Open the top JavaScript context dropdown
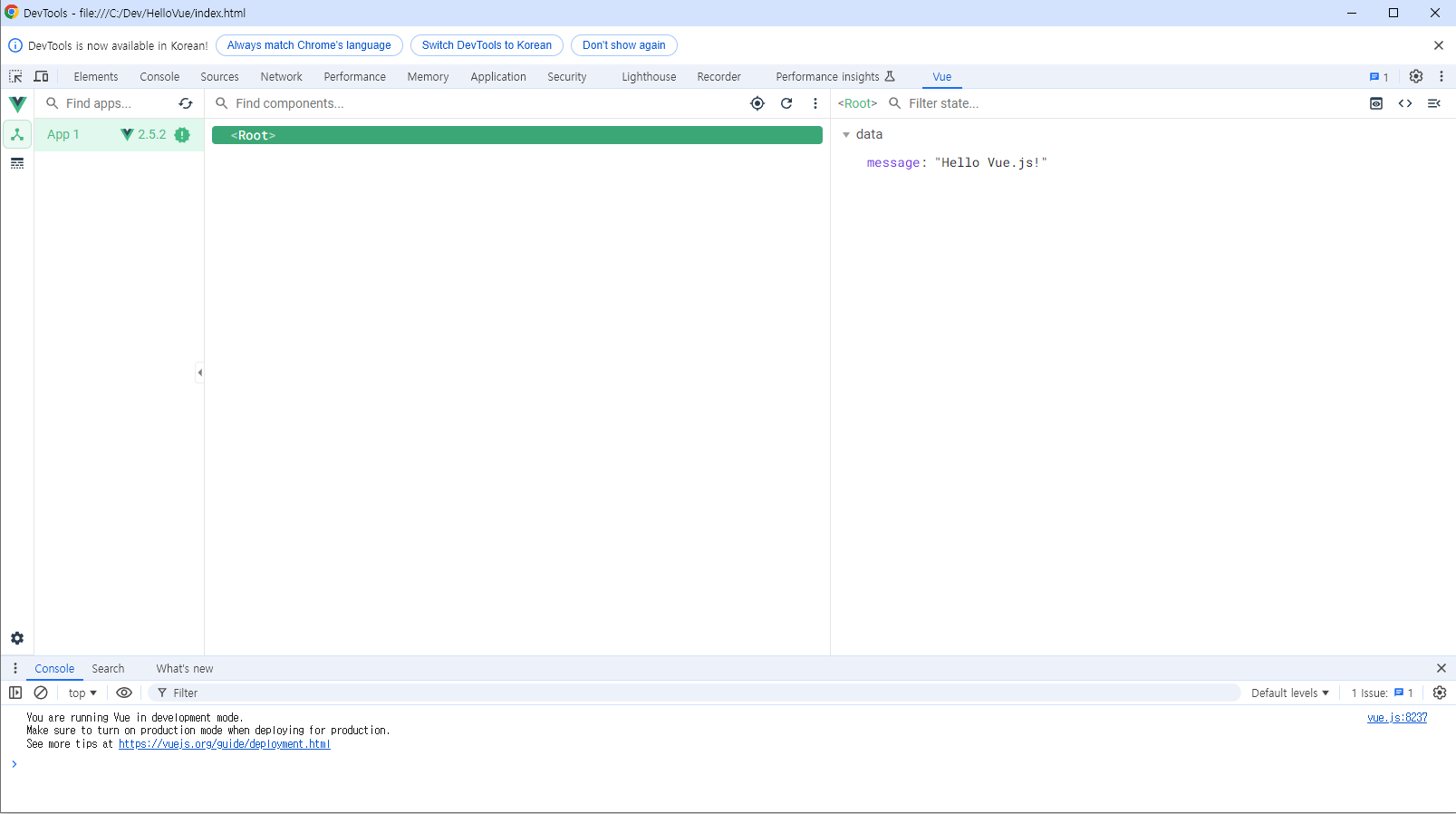1456x814 pixels. click(x=82, y=693)
